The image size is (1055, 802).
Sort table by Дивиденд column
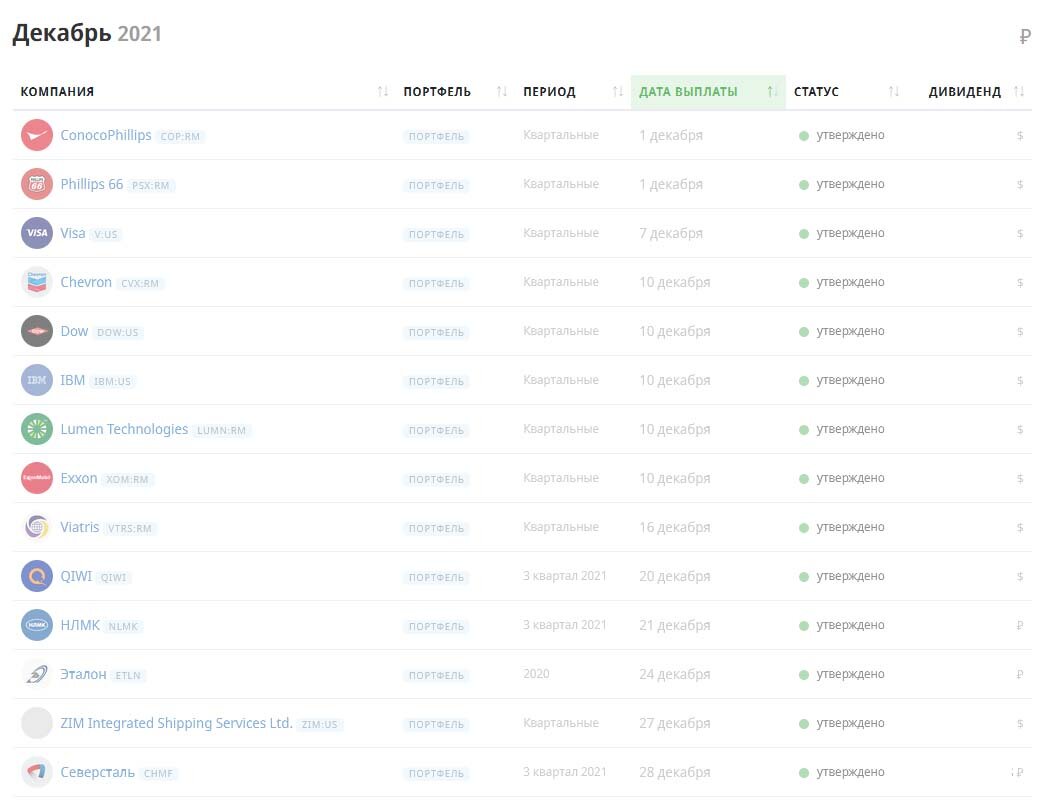(x=1019, y=92)
